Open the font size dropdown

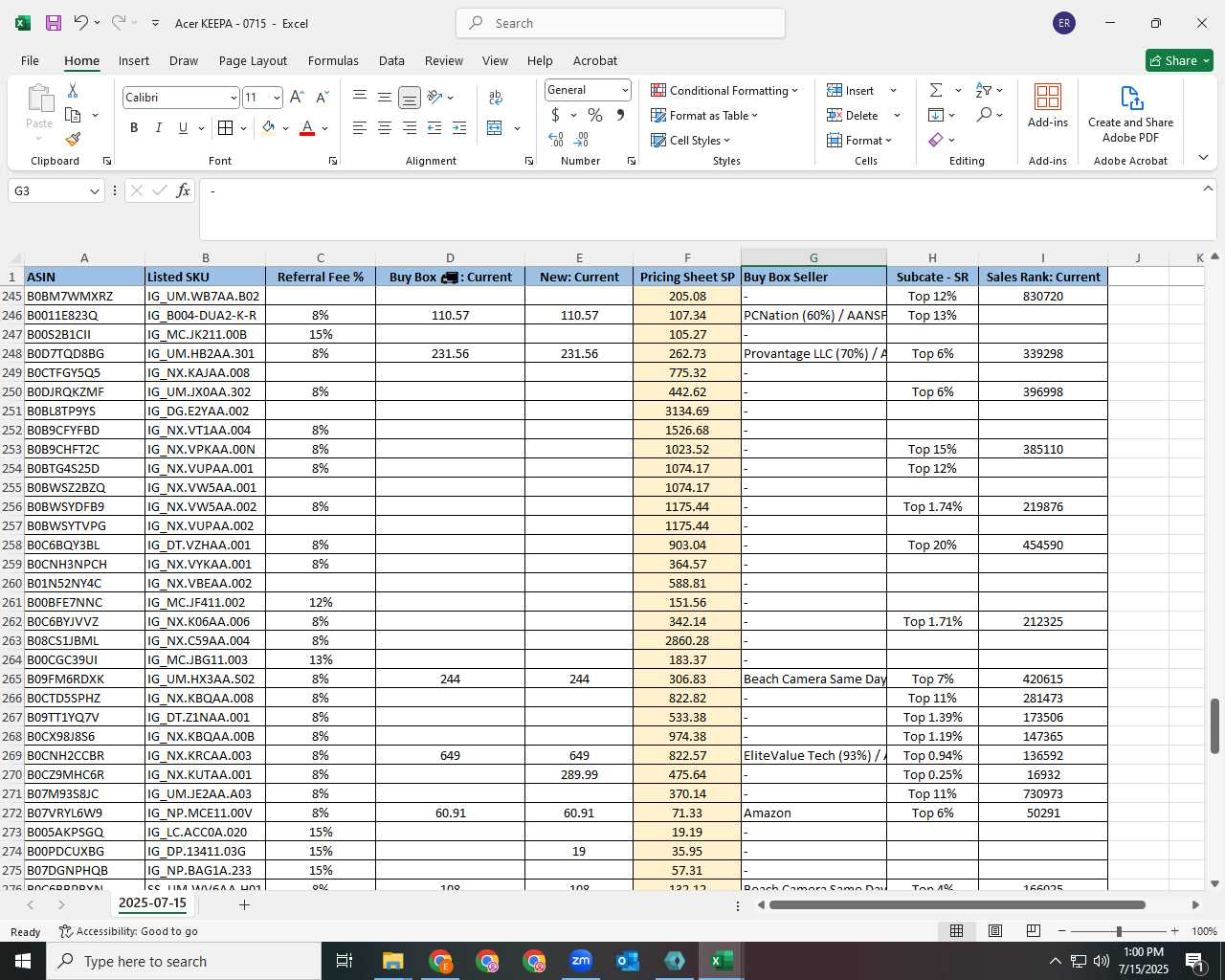277,98
